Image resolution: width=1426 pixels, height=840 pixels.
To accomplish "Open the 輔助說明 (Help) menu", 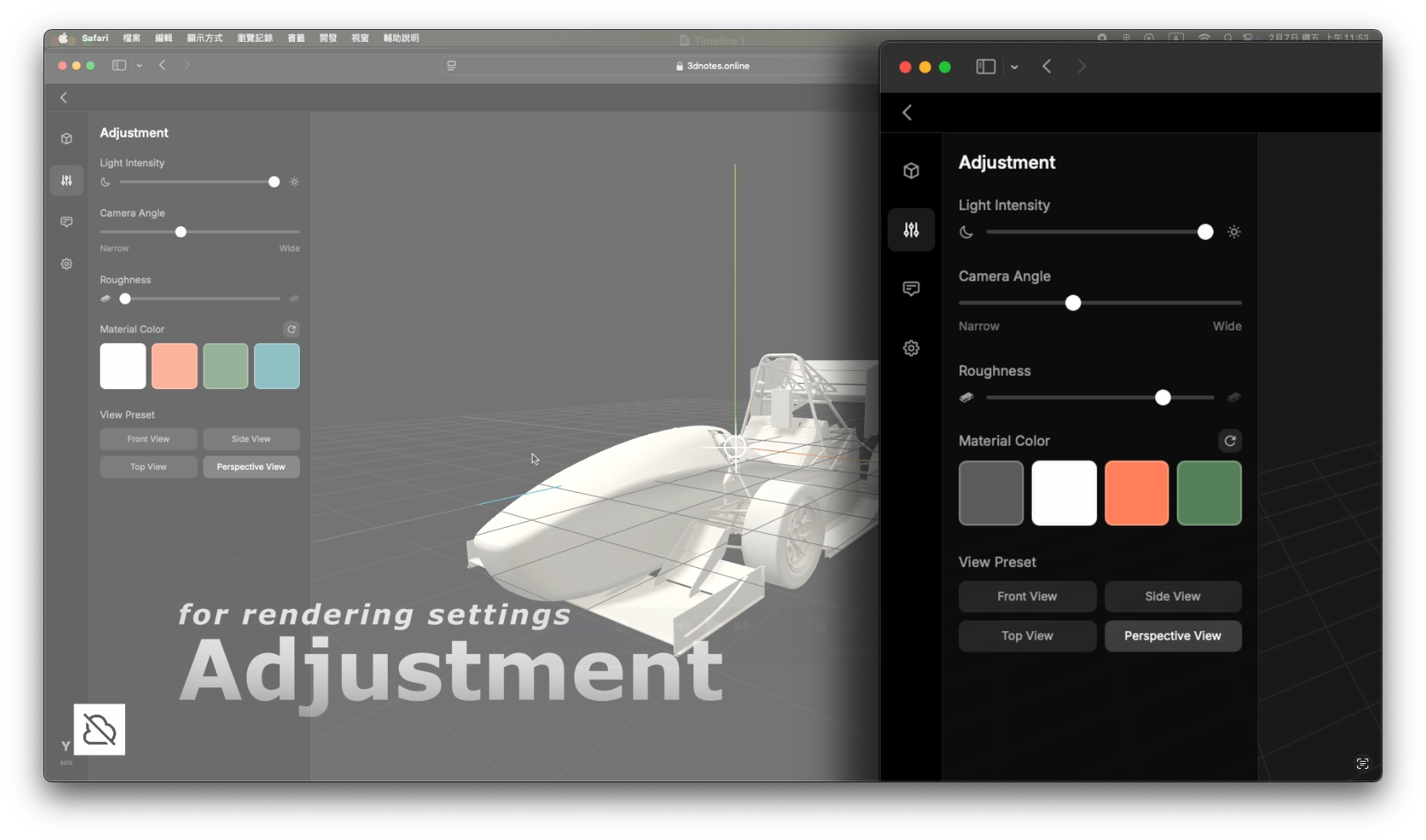I will pos(401,38).
